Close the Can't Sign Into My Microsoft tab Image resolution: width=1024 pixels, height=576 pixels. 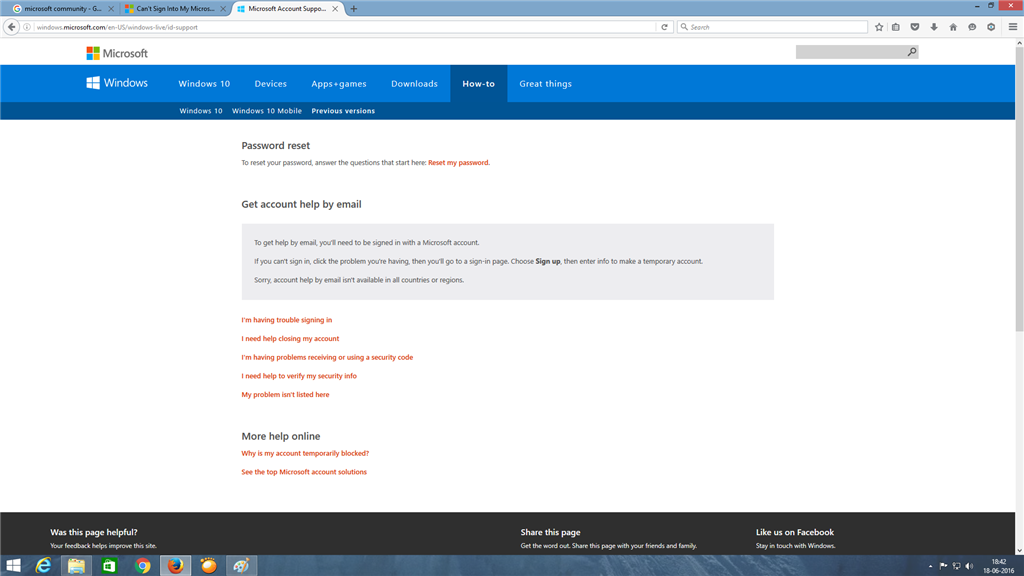[223, 8]
